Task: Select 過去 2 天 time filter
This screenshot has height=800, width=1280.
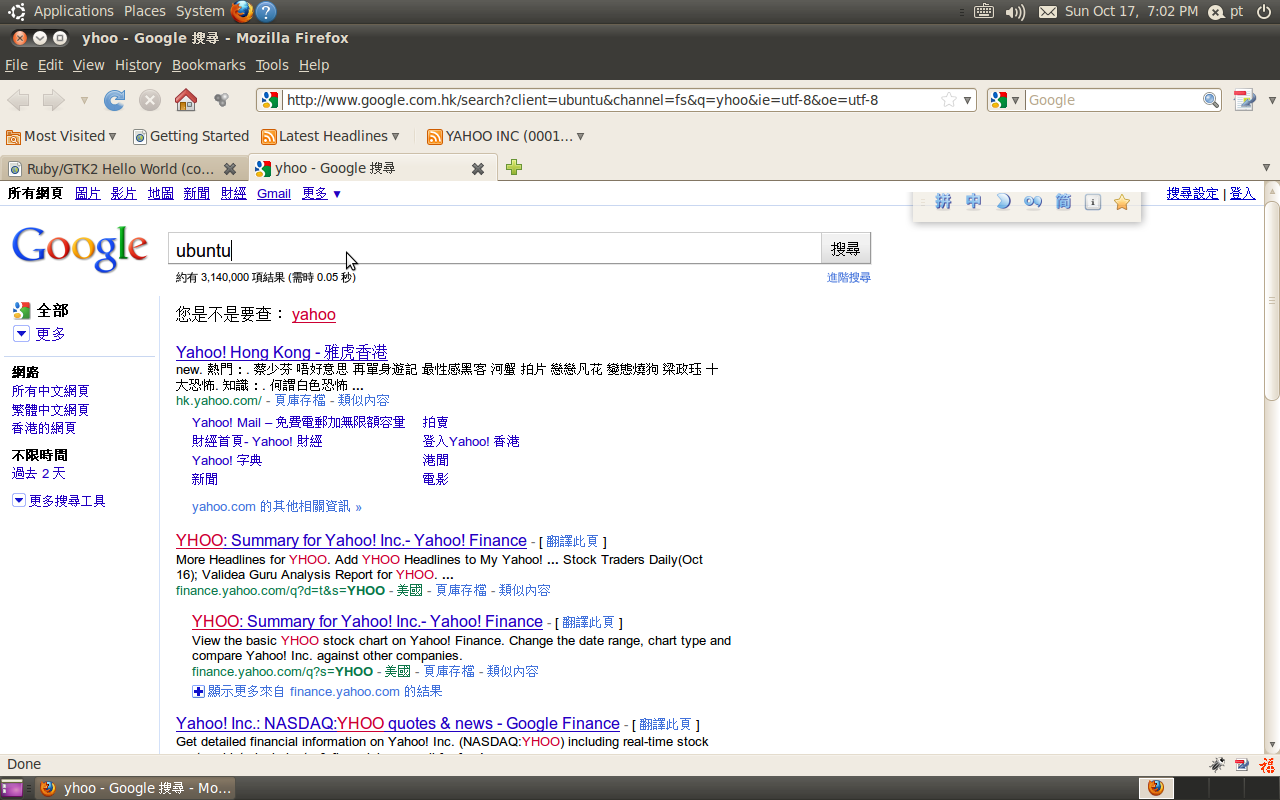Action: [38, 474]
